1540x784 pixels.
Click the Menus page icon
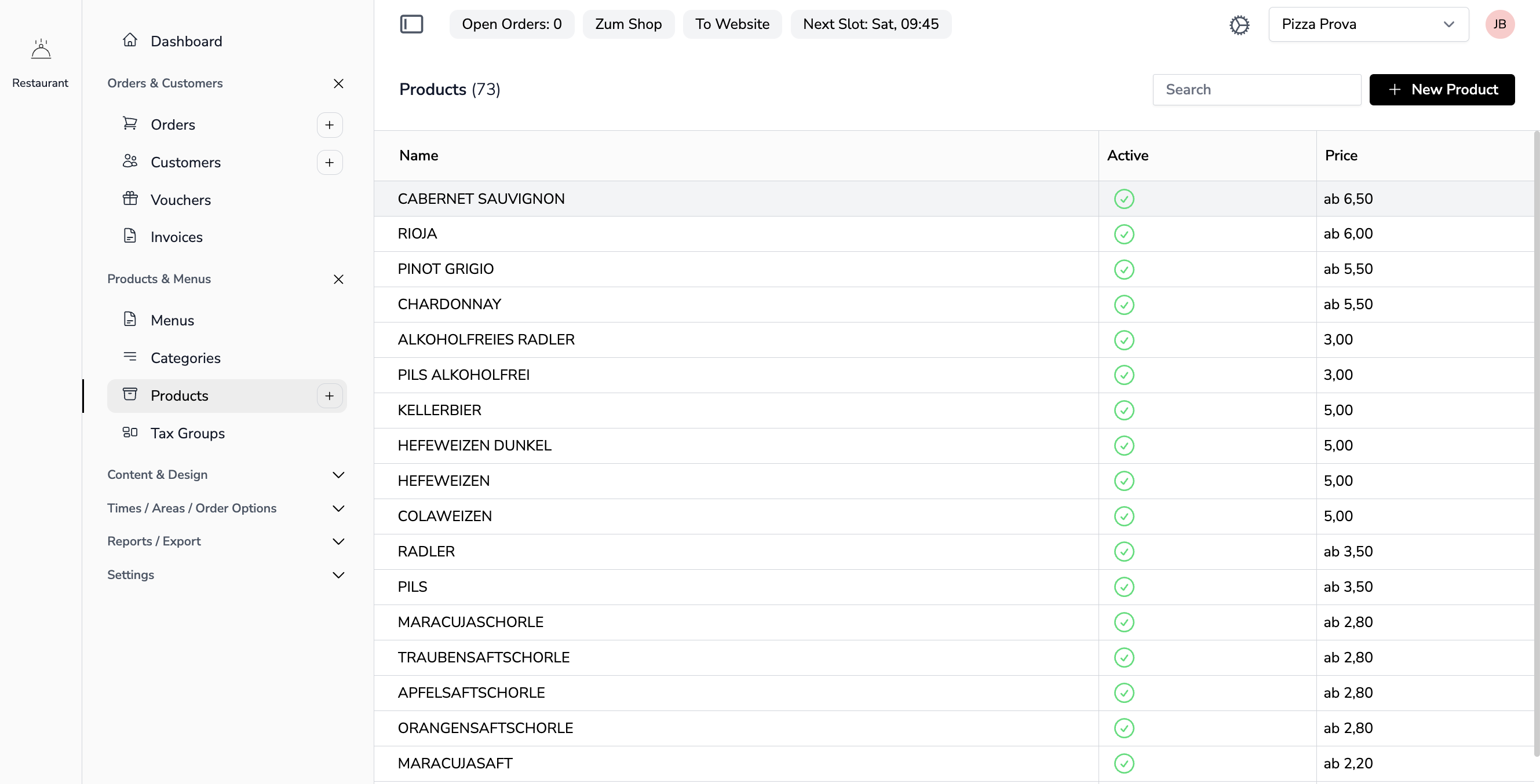(x=130, y=319)
